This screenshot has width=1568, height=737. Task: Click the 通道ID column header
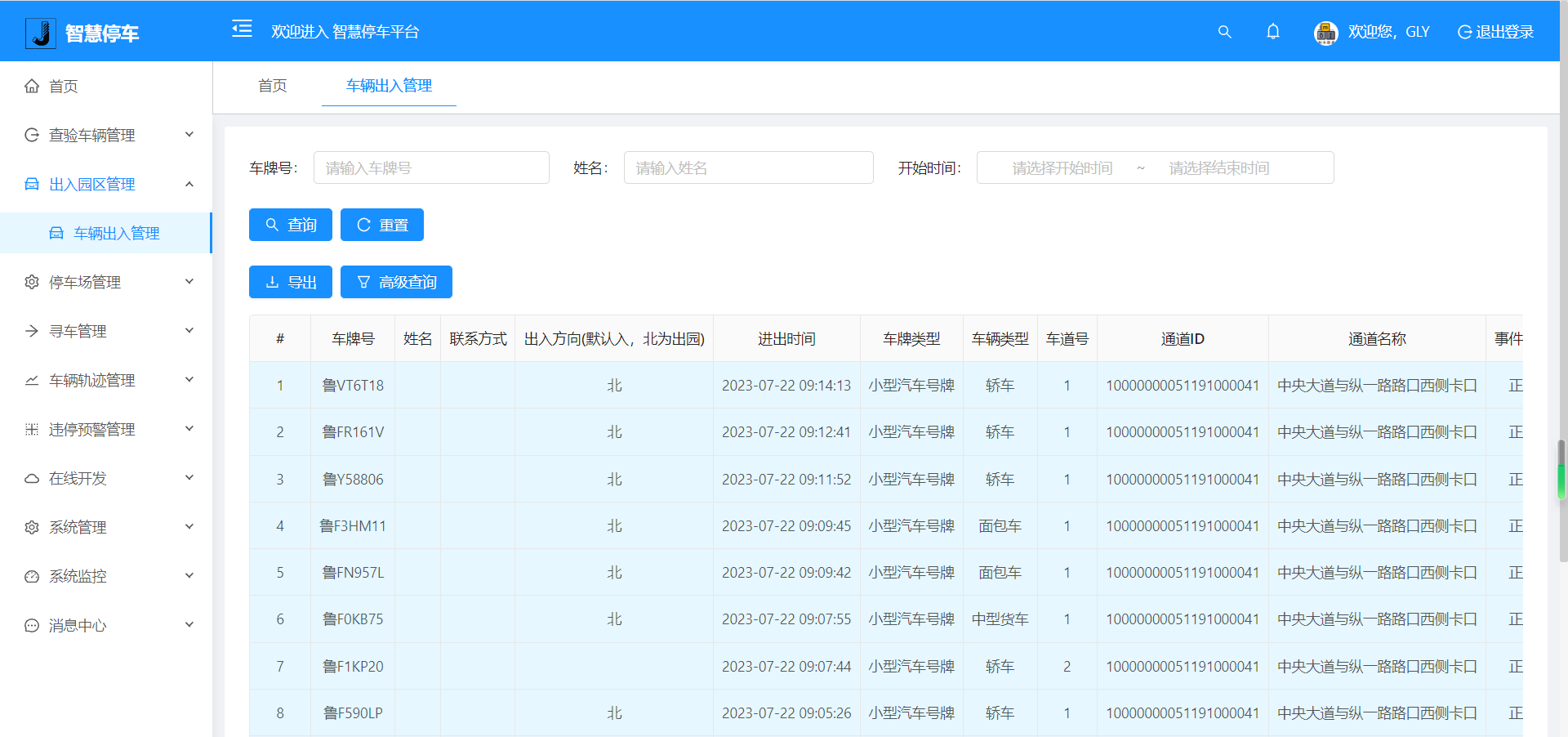coord(1183,338)
